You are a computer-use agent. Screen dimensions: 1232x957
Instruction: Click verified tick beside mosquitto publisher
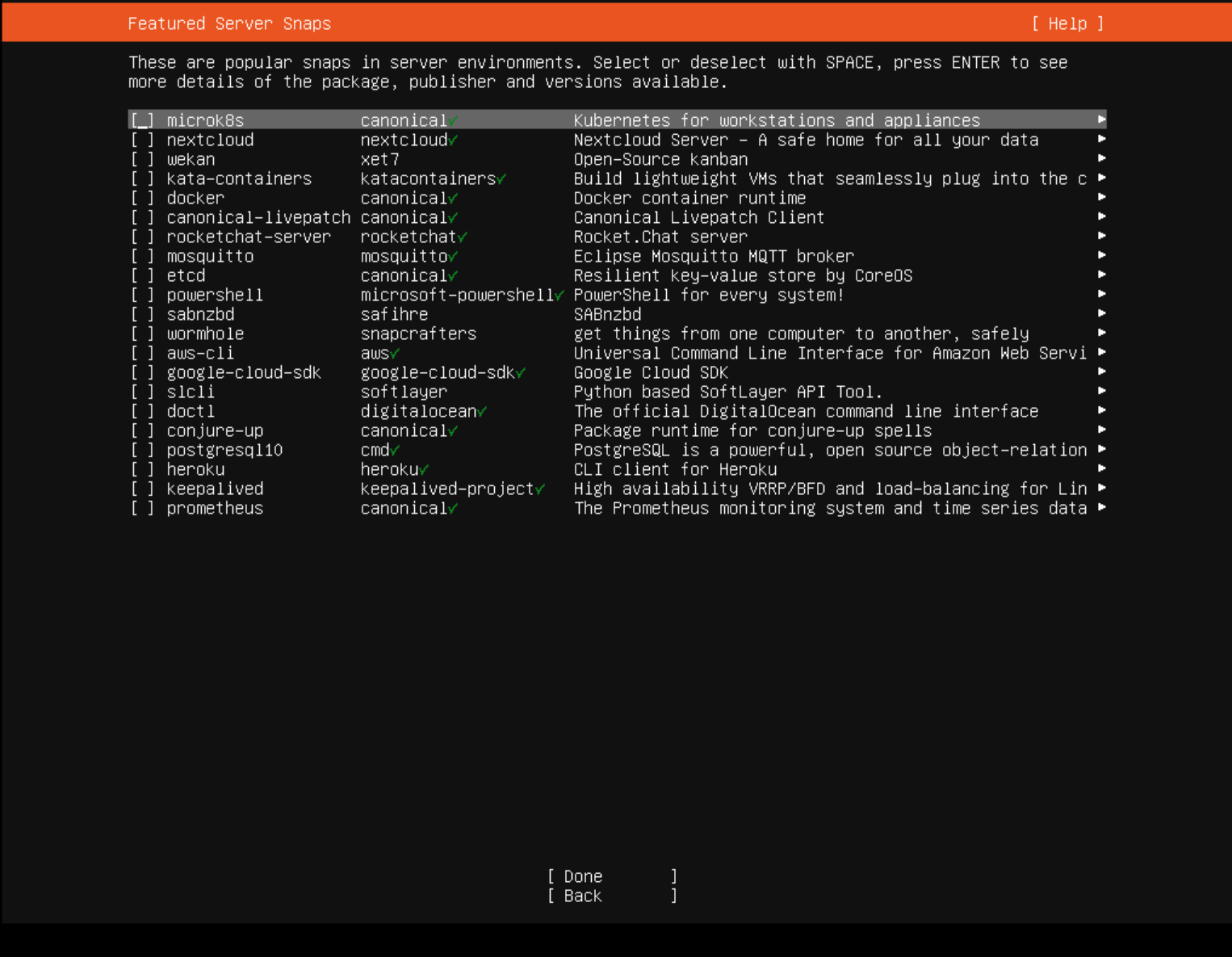453,257
